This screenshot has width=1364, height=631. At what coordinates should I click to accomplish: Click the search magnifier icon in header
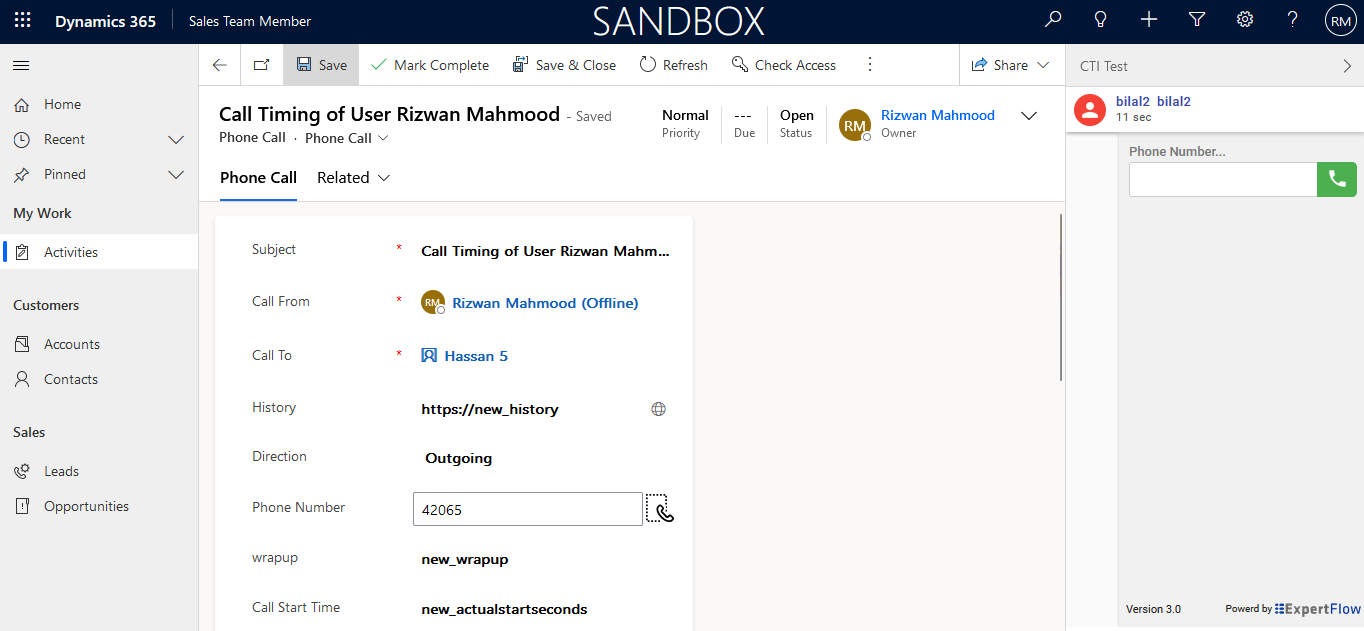pos(1053,20)
